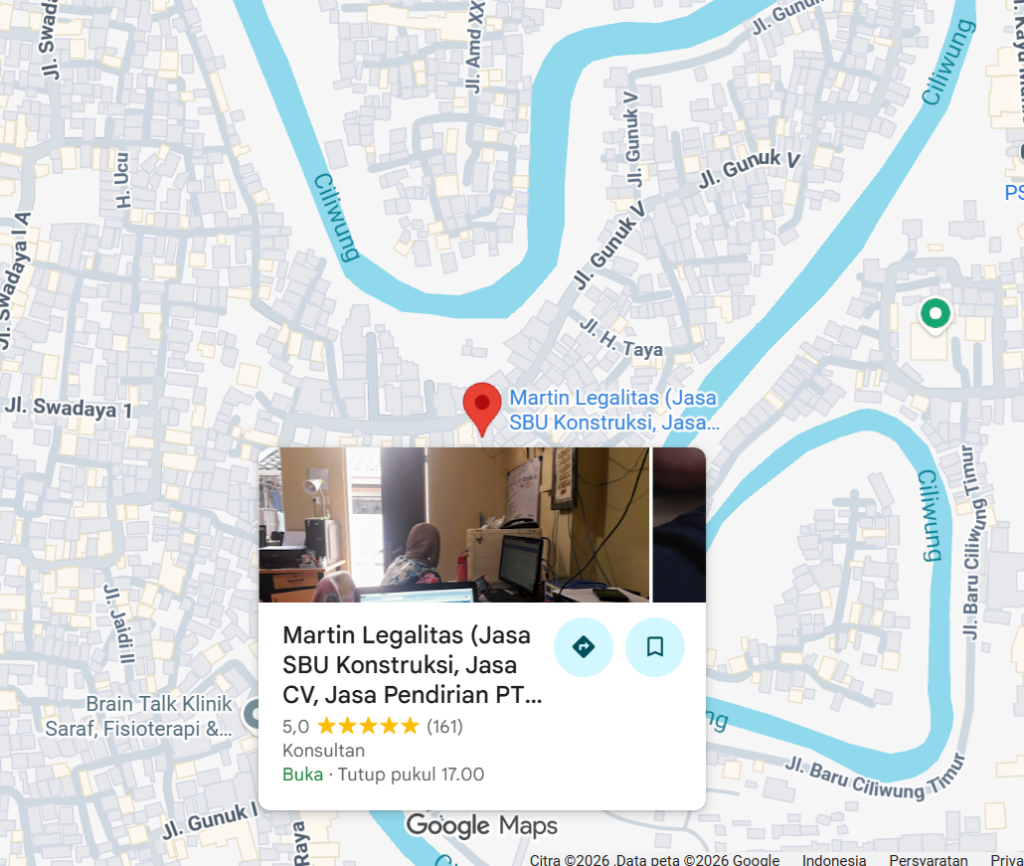Click the Indonesia footer link
This screenshot has height=866, width=1024.
(x=834, y=859)
